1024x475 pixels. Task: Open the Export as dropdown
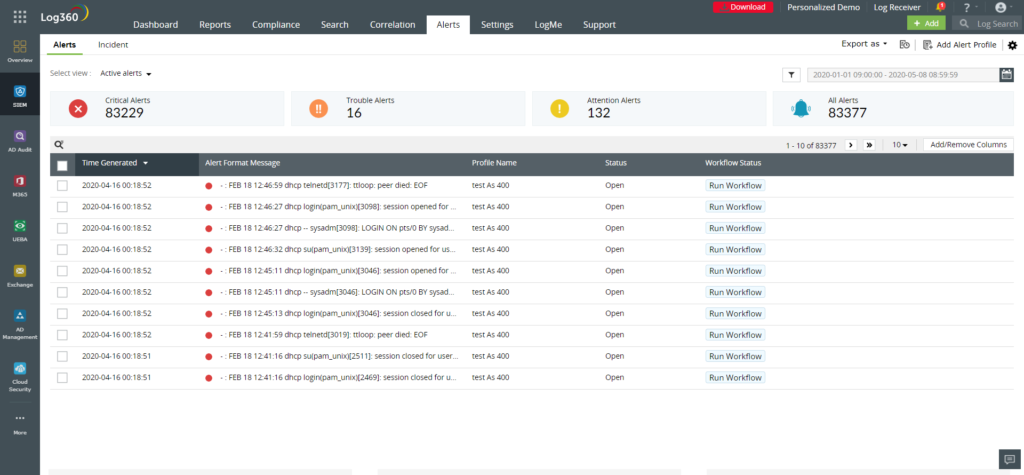click(x=864, y=44)
